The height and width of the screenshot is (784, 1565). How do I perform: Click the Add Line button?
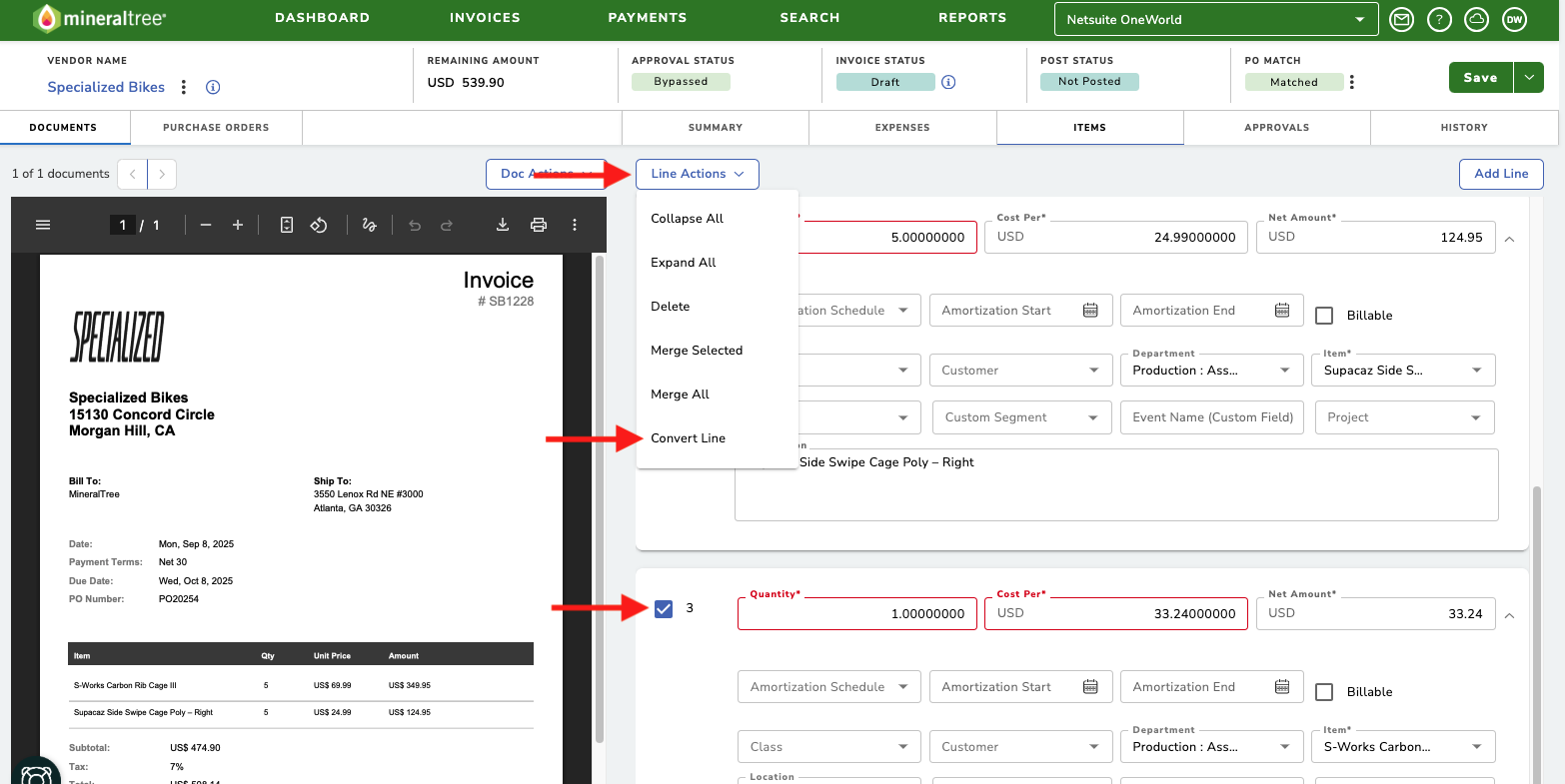[1501, 174]
